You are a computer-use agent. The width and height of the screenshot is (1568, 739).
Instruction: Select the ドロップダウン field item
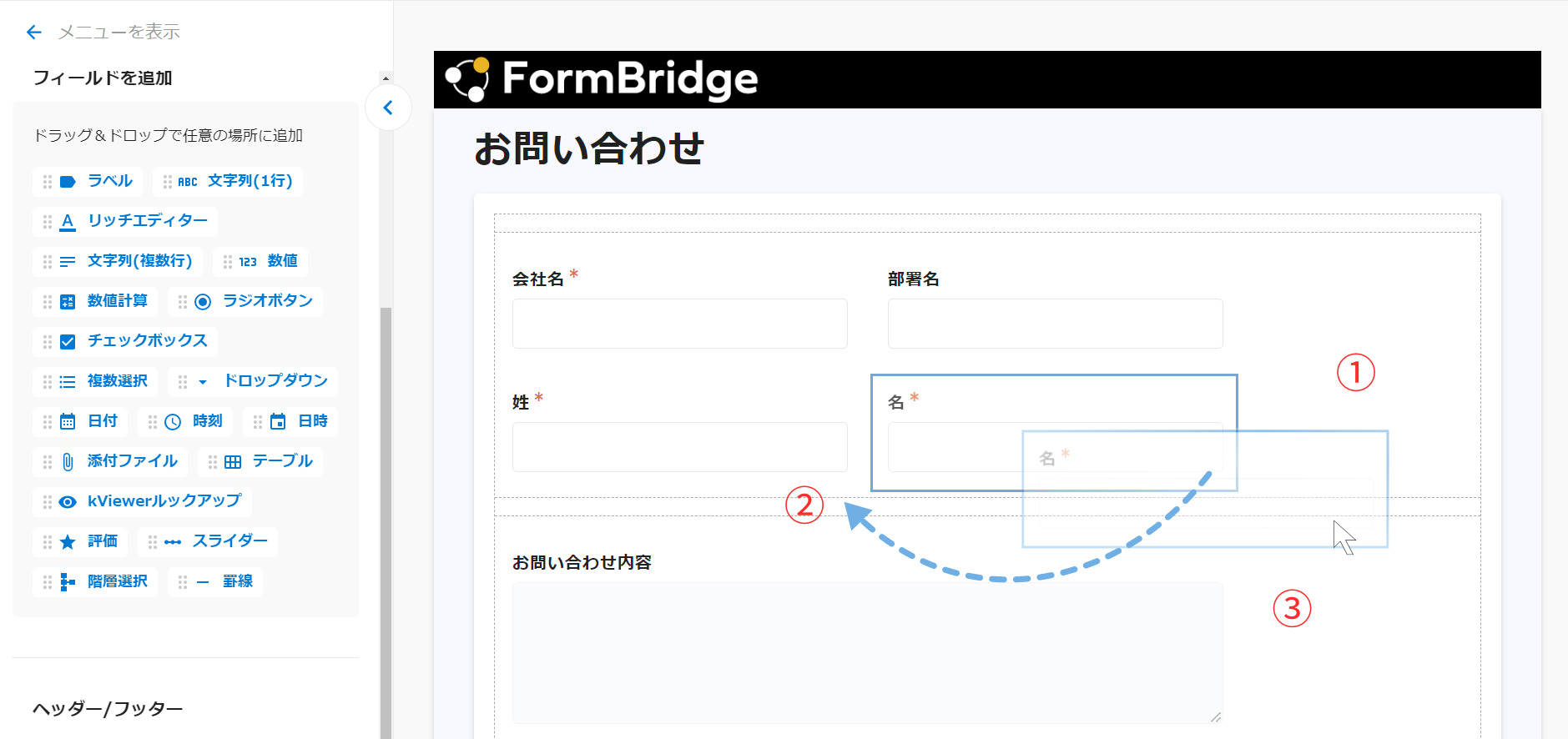[x=253, y=381]
